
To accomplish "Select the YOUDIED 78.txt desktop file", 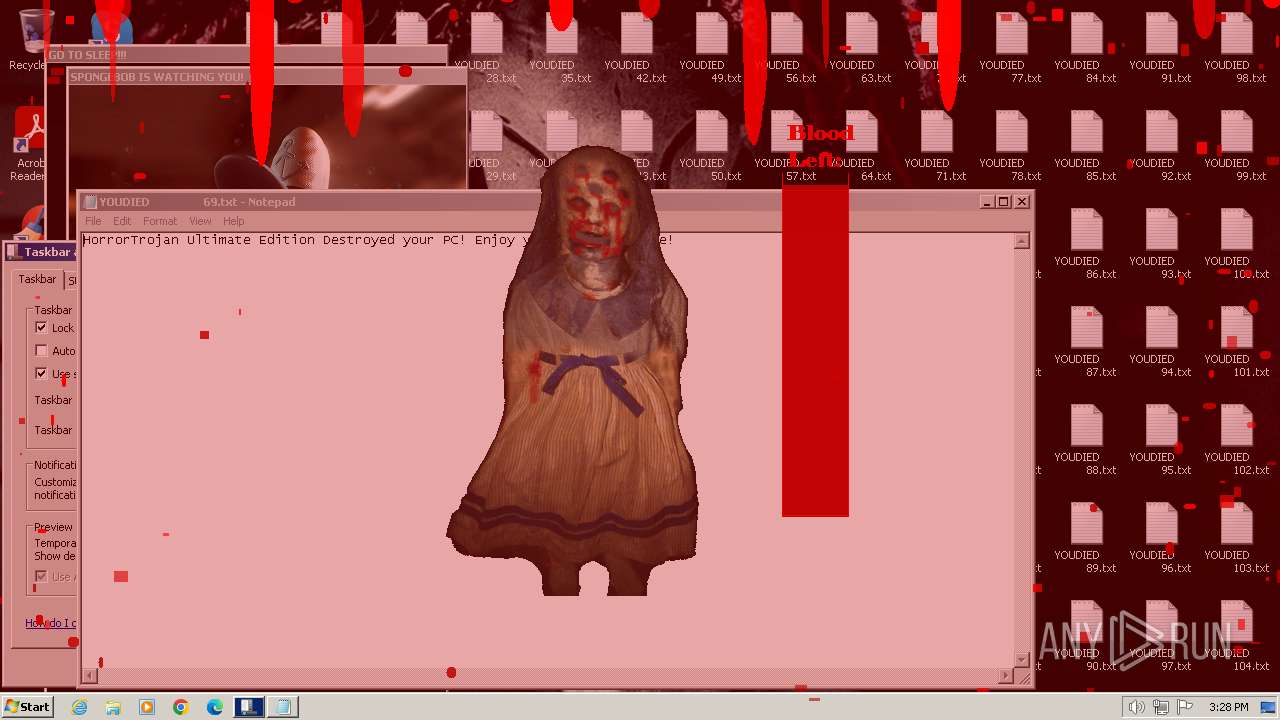I will (x=1011, y=146).
